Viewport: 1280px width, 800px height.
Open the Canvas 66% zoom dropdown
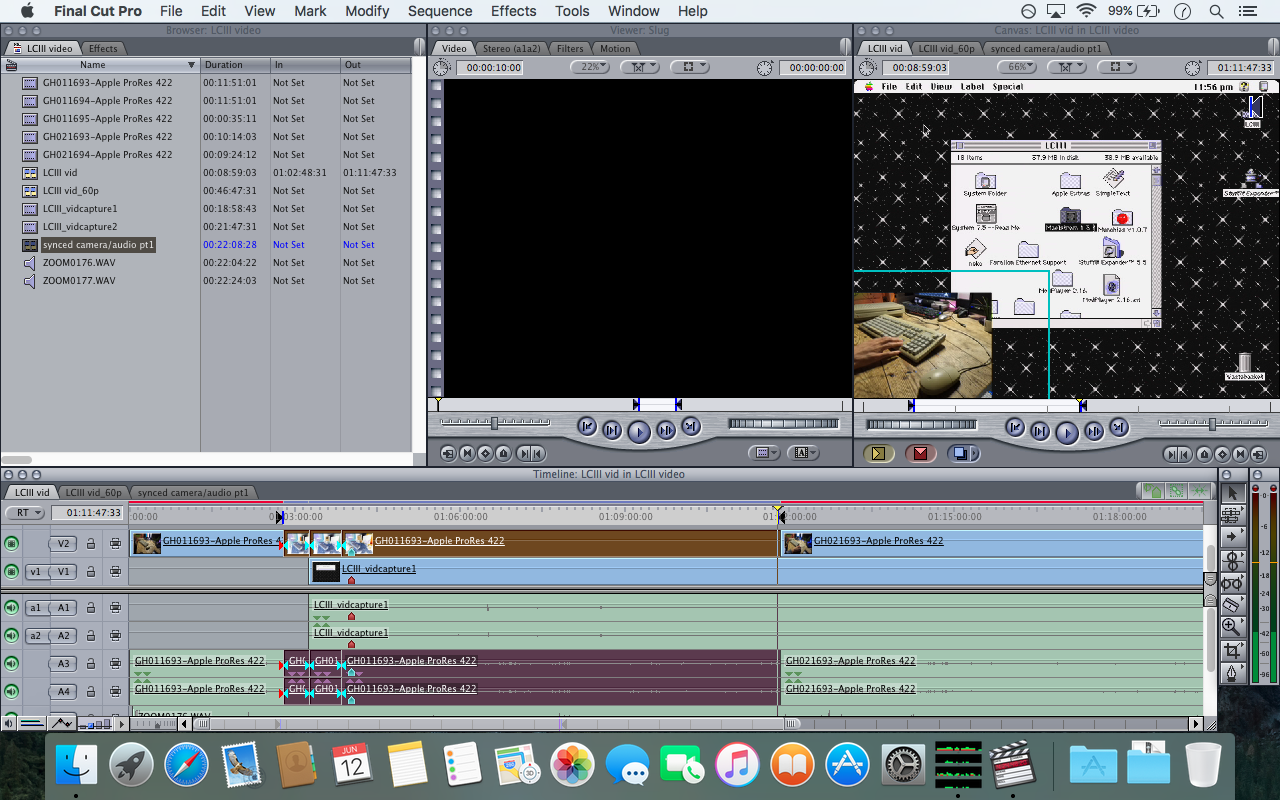1015,67
